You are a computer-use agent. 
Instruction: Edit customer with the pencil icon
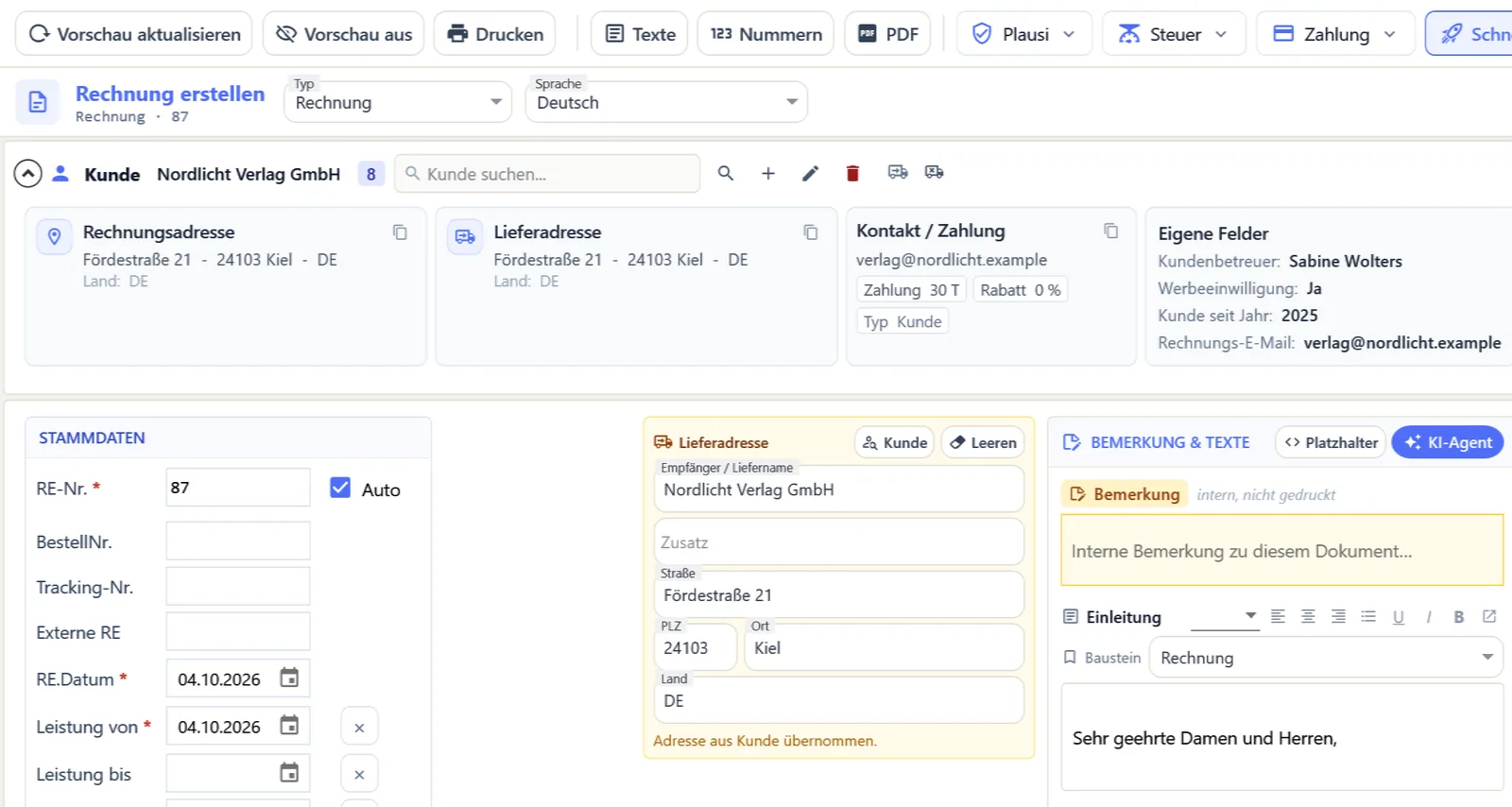pyautogui.click(x=810, y=173)
